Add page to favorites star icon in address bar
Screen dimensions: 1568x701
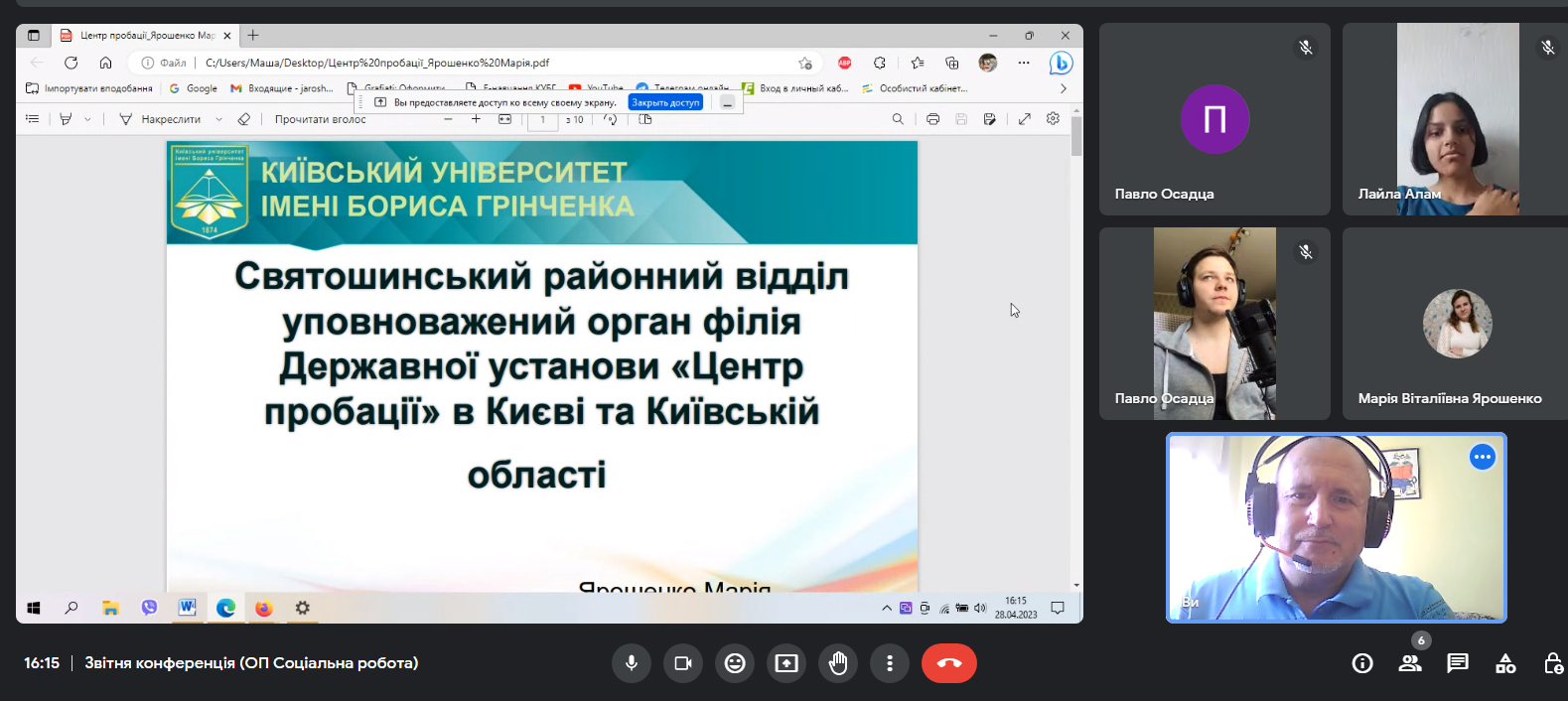[805, 63]
